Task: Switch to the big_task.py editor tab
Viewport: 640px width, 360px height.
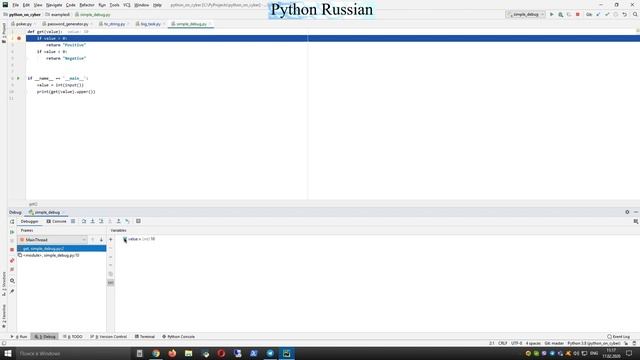Action: point(150,24)
